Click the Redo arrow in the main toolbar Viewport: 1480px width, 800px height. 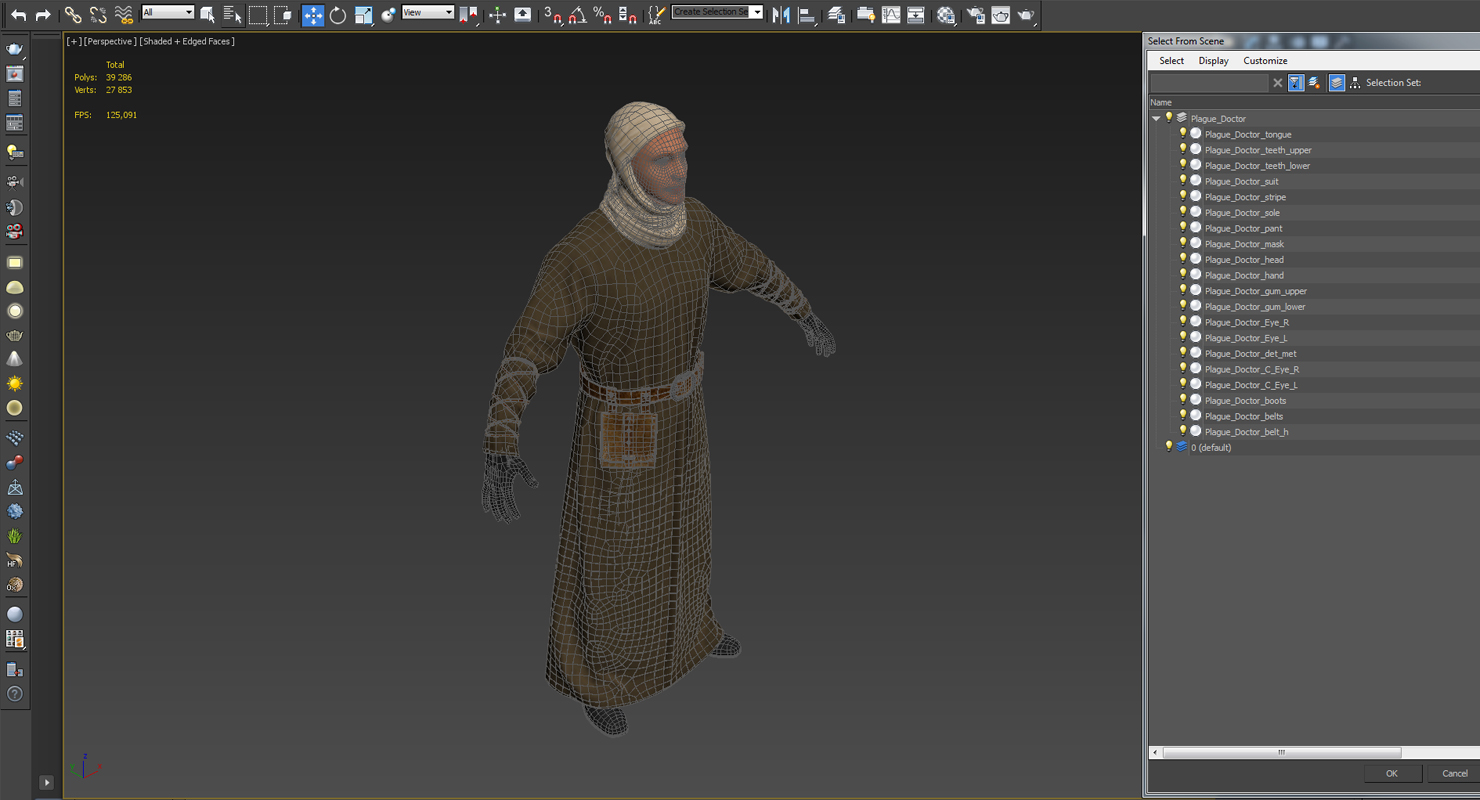[x=42, y=14]
